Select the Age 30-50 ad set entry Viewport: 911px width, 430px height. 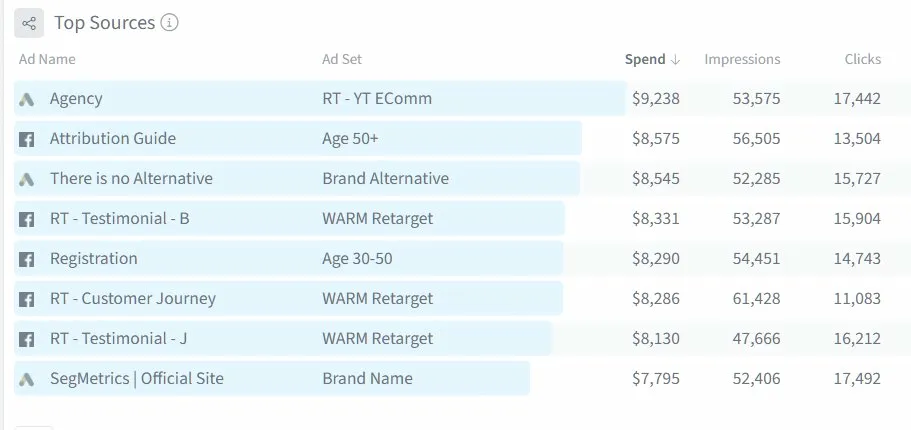(x=357, y=259)
